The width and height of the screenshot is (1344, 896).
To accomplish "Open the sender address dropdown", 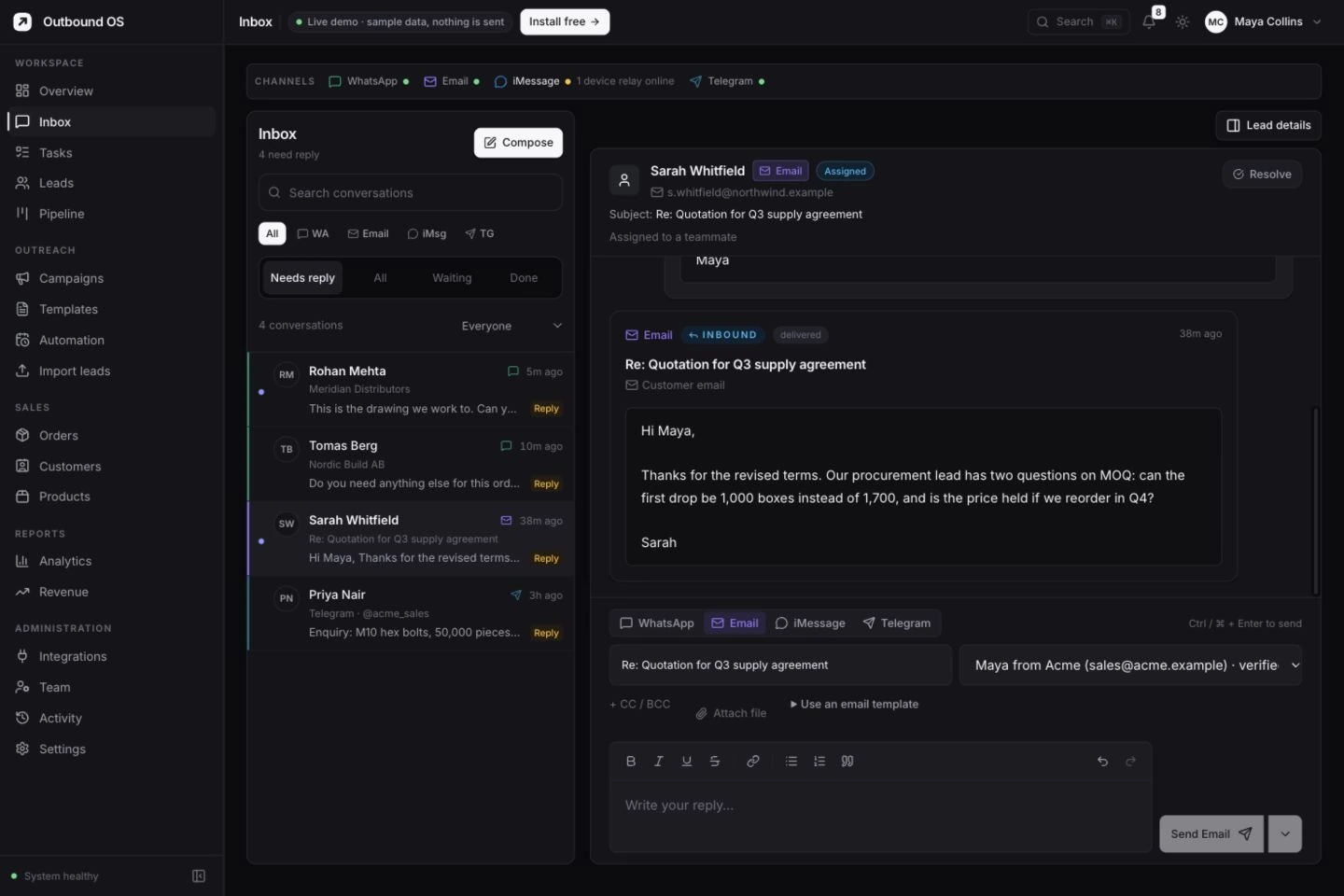I will 1130,665.
